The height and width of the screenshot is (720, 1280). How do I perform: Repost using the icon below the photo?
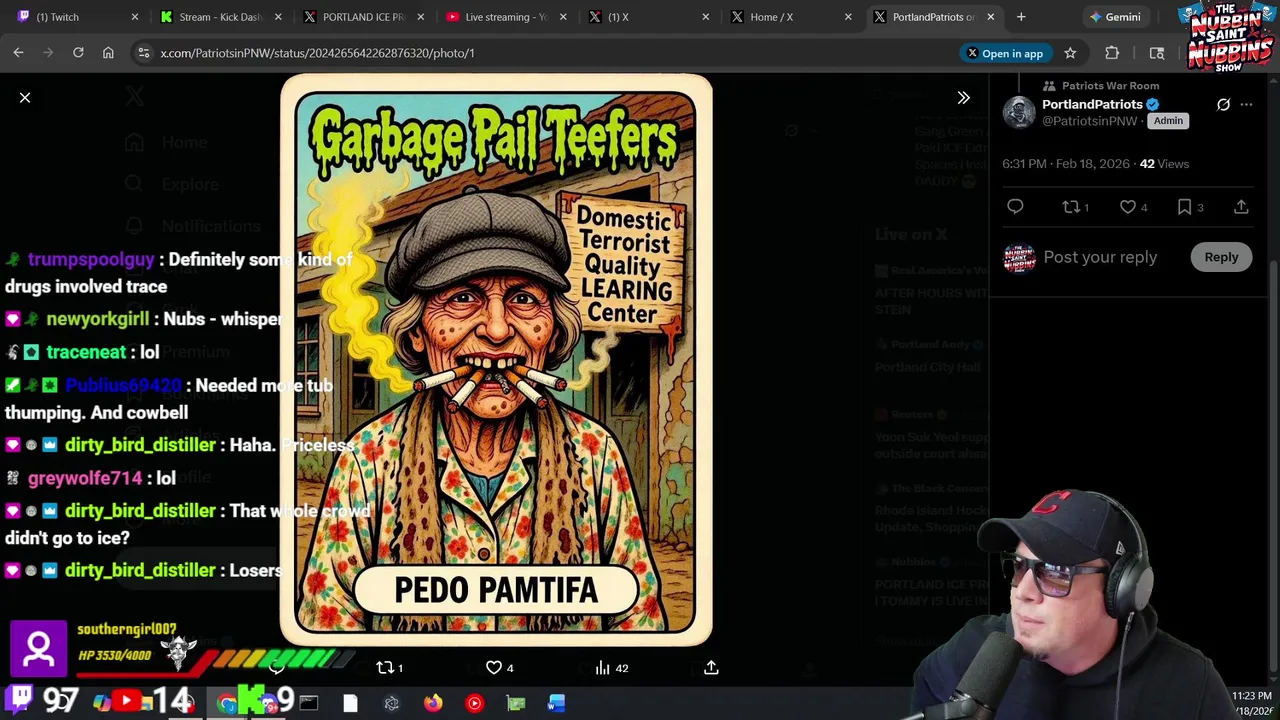(385, 668)
